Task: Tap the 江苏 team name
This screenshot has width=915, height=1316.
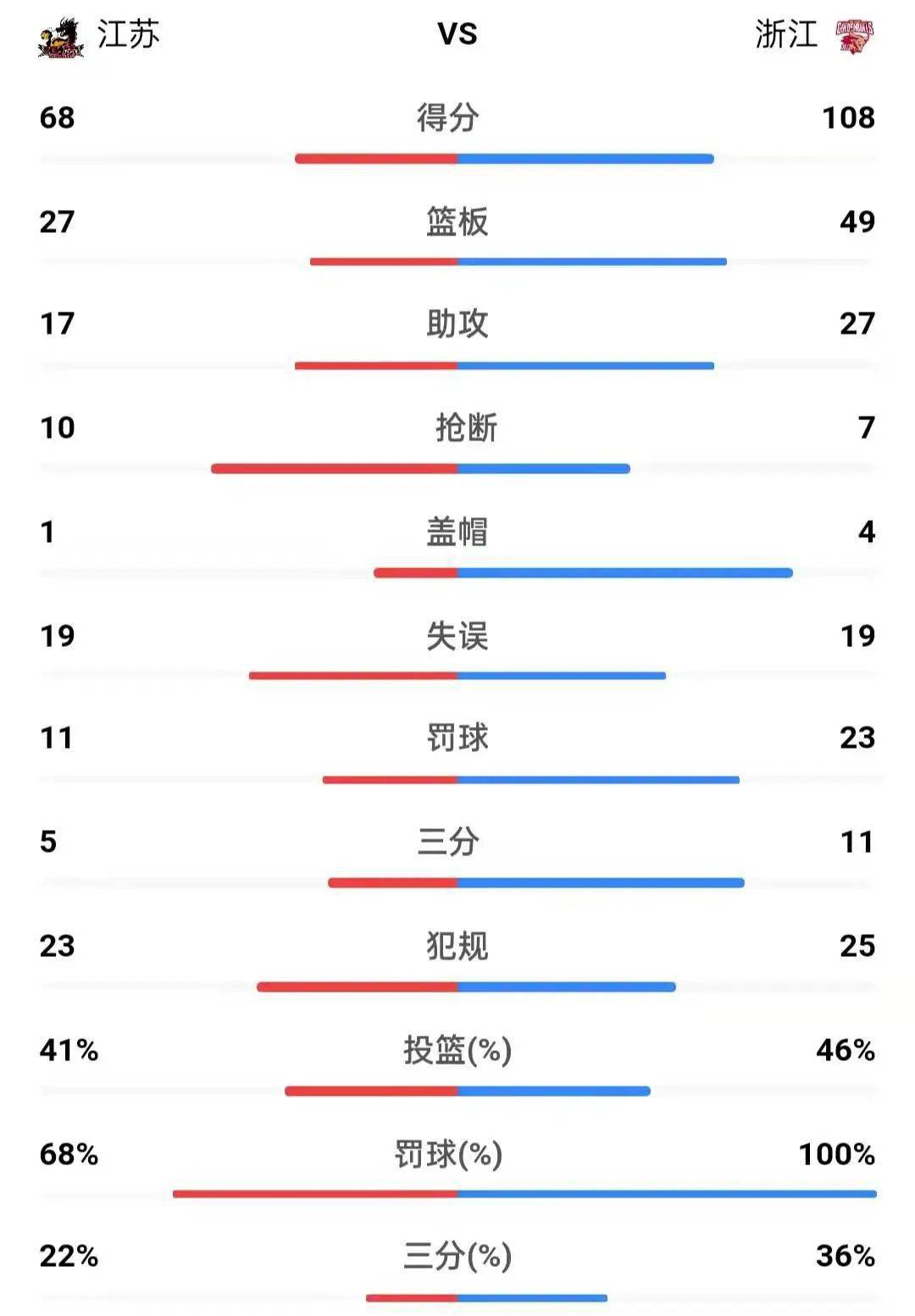Action: pos(128,35)
